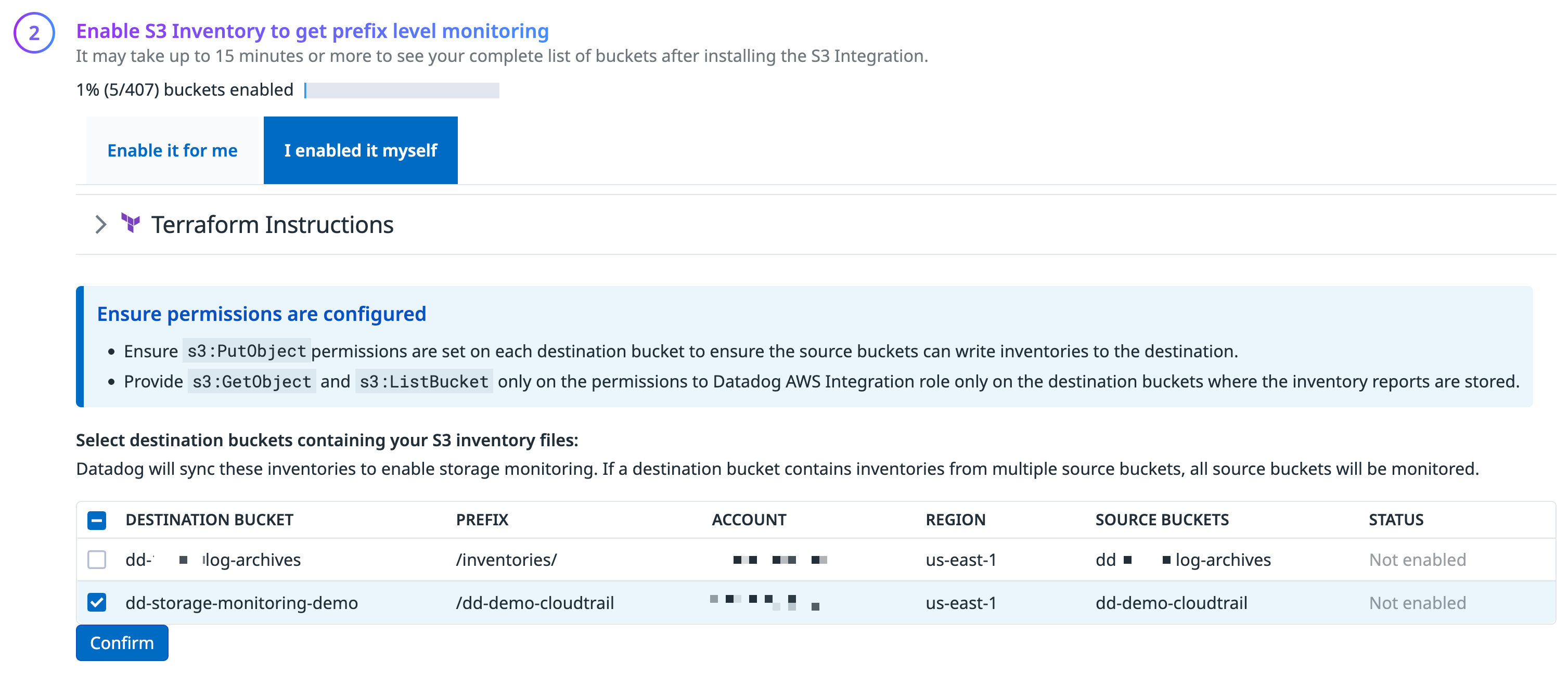Viewport: 1568px width, 673px height.
Task: Uncheck the dd-storage-monitoring-demo checkbox
Action: point(97,603)
